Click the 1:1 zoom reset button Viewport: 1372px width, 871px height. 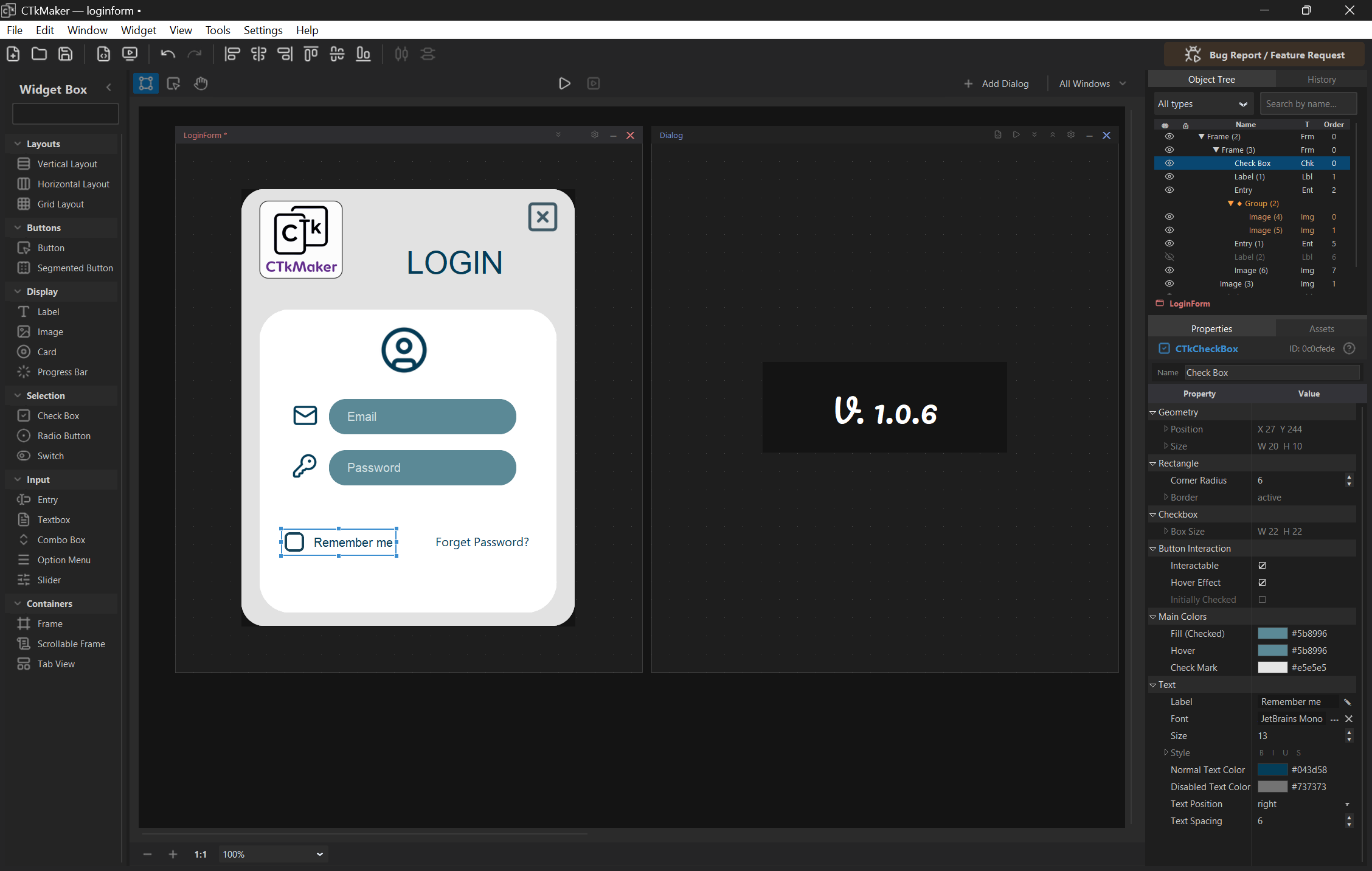(201, 855)
